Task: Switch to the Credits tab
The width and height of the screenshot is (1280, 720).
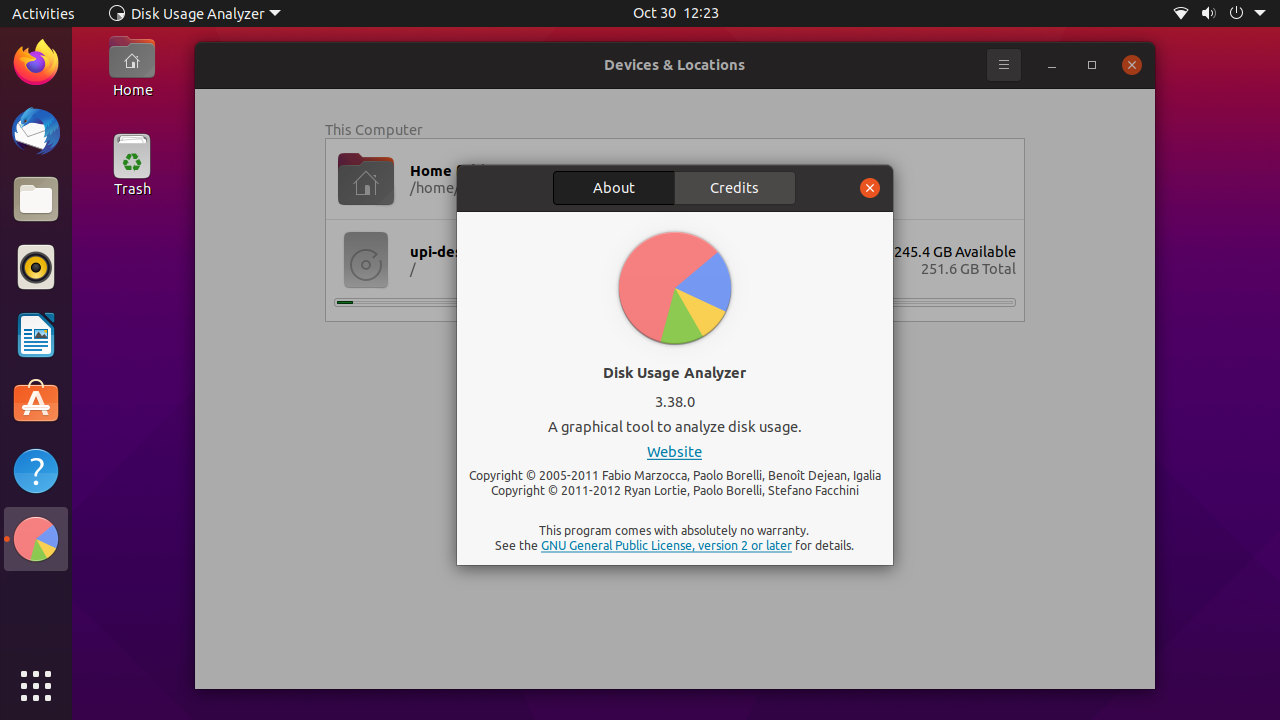Action: [734, 188]
